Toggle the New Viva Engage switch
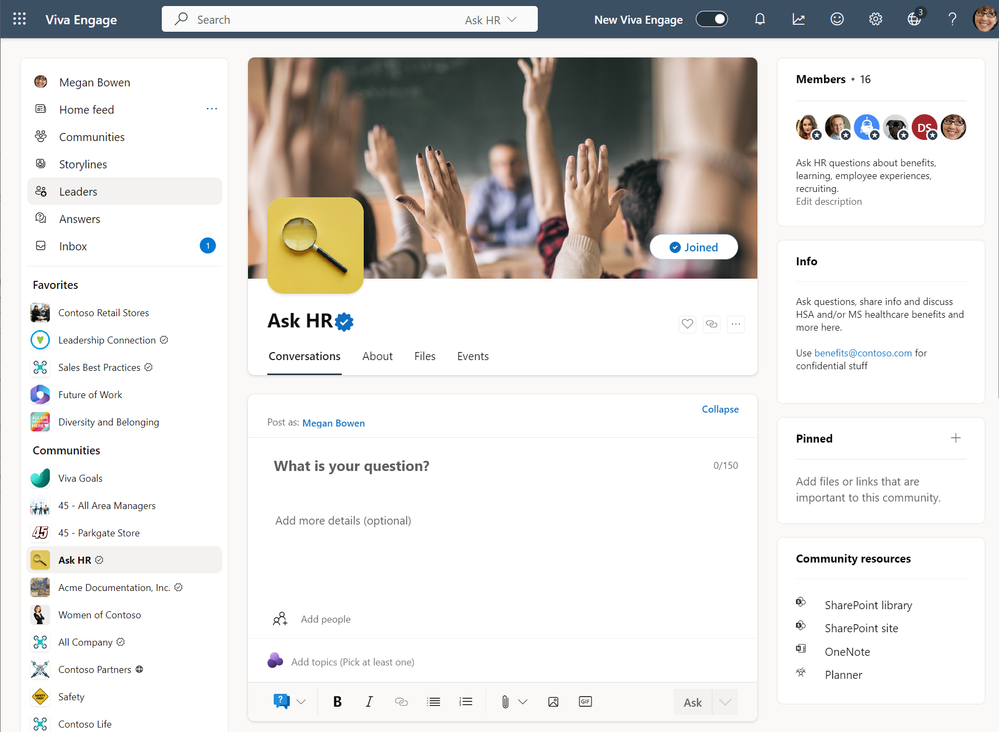The width and height of the screenshot is (999, 732). coord(712,19)
